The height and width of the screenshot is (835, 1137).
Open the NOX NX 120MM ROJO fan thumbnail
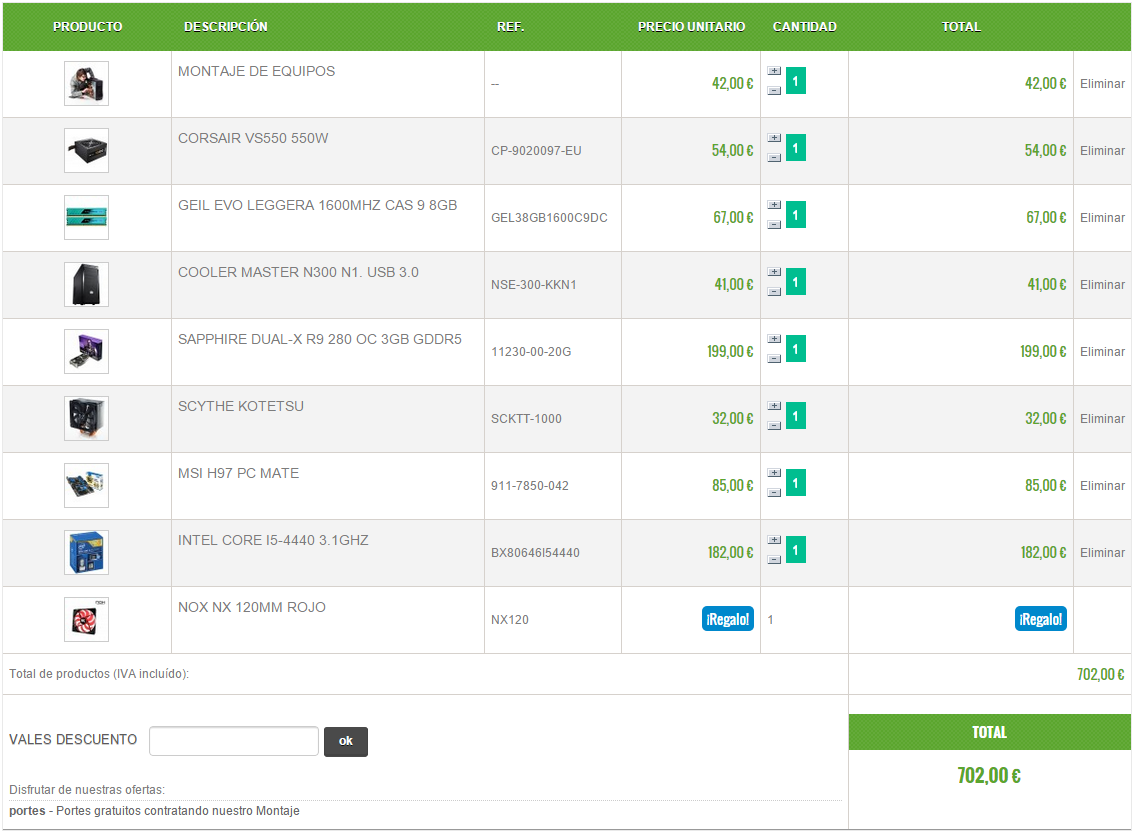click(x=86, y=620)
